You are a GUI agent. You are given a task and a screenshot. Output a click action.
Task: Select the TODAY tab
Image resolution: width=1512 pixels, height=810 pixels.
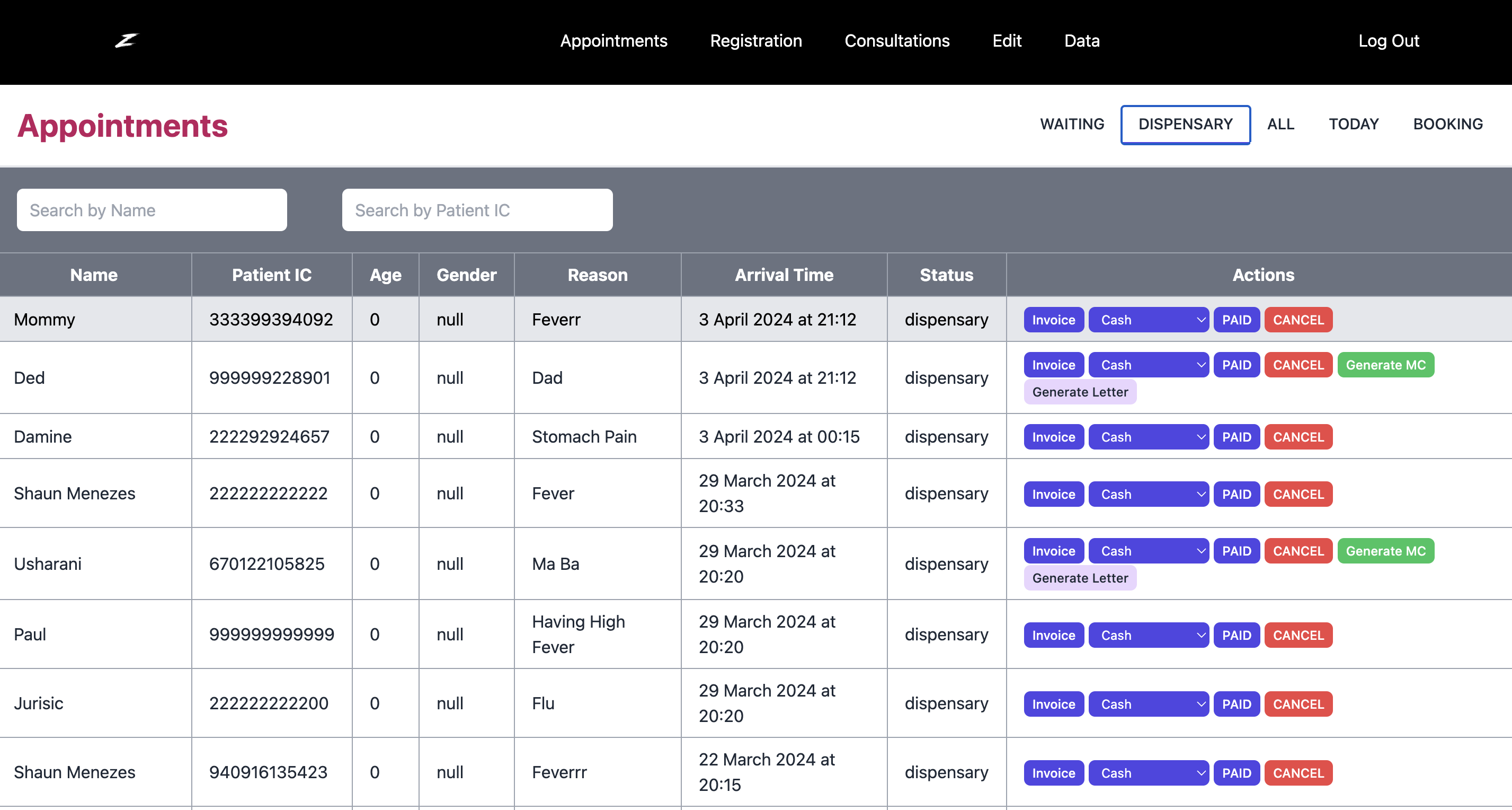click(x=1354, y=124)
